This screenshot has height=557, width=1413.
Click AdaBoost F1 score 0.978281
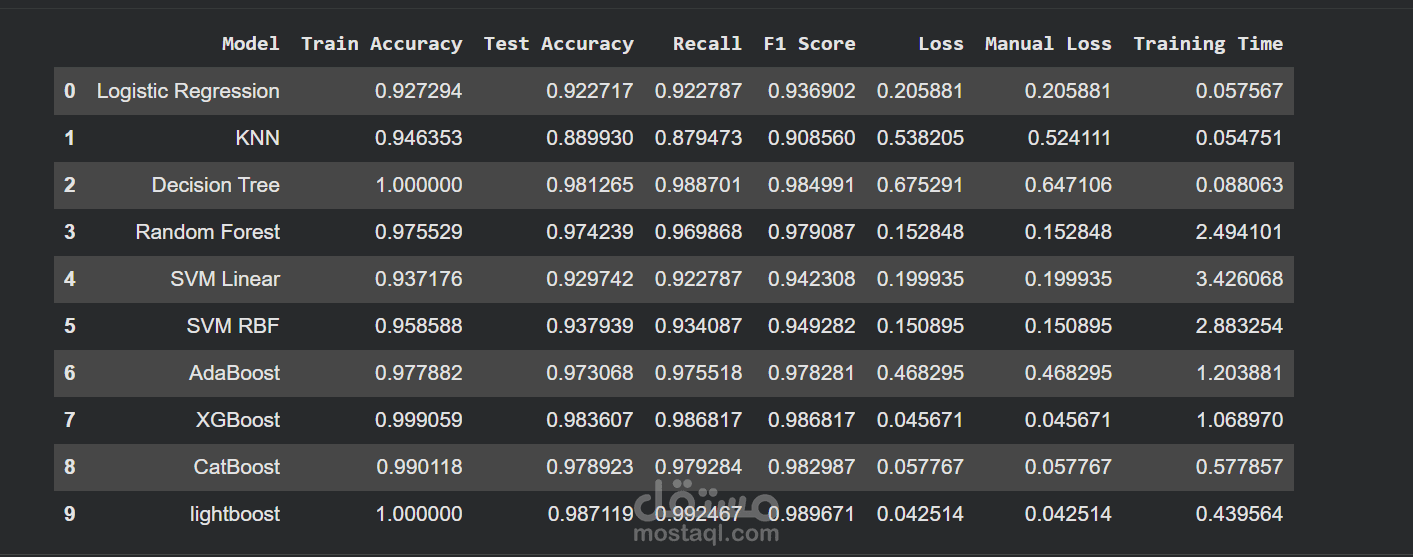(812, 373)
